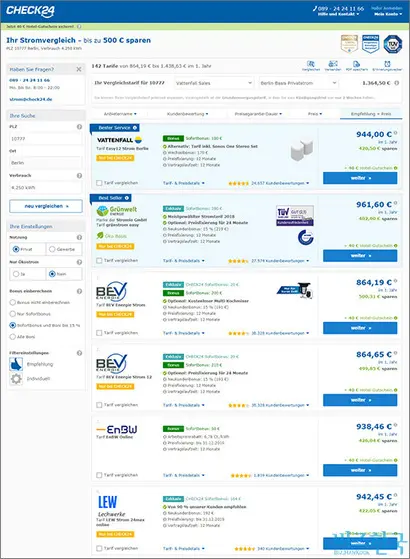Screen dimensions: 410x559
Task: Click the Vattenfall provider logo
Action: click(119, 140)
